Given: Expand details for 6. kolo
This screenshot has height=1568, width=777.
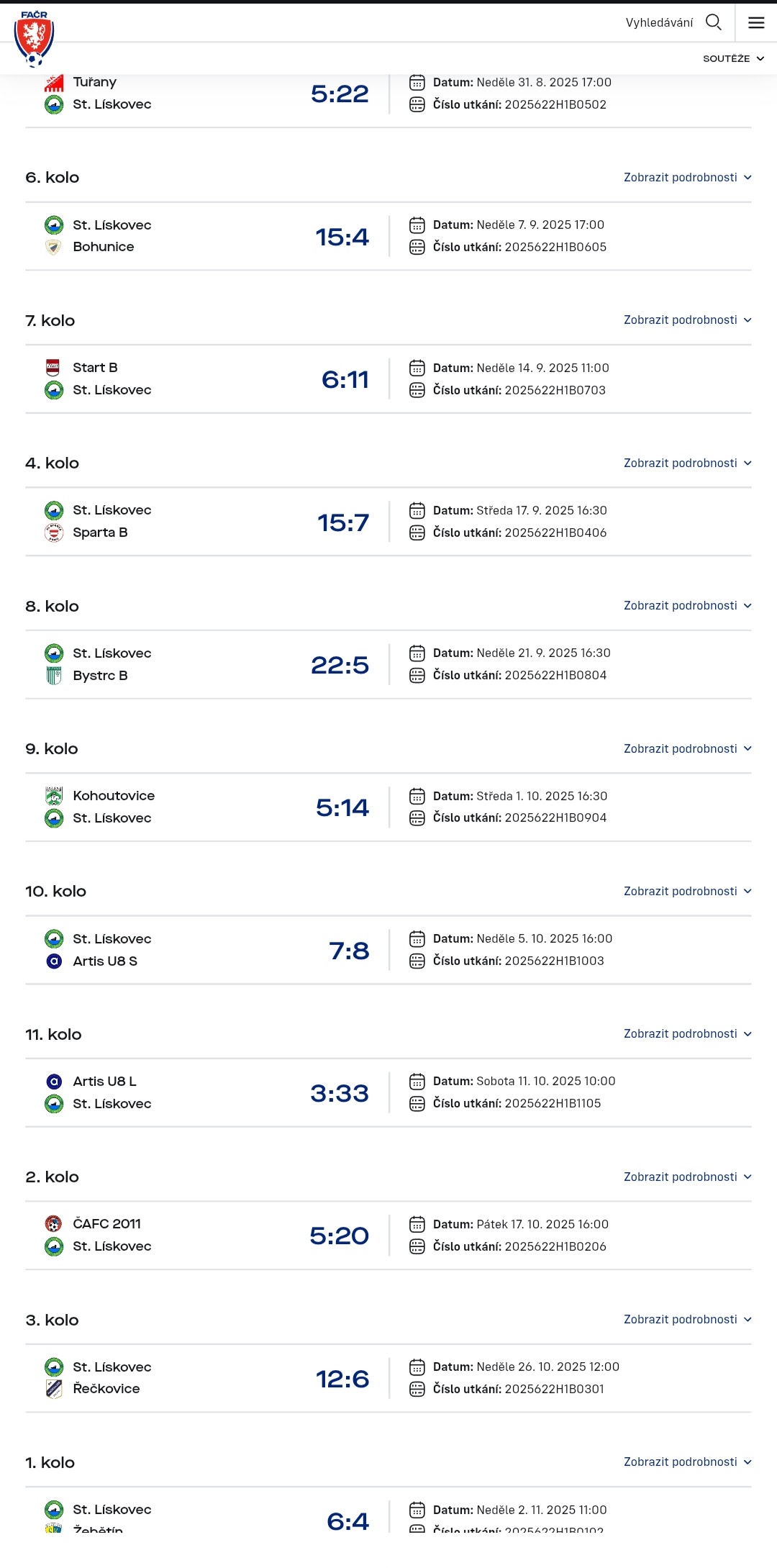Looking at the screenshot, I should tap(687, 178).
